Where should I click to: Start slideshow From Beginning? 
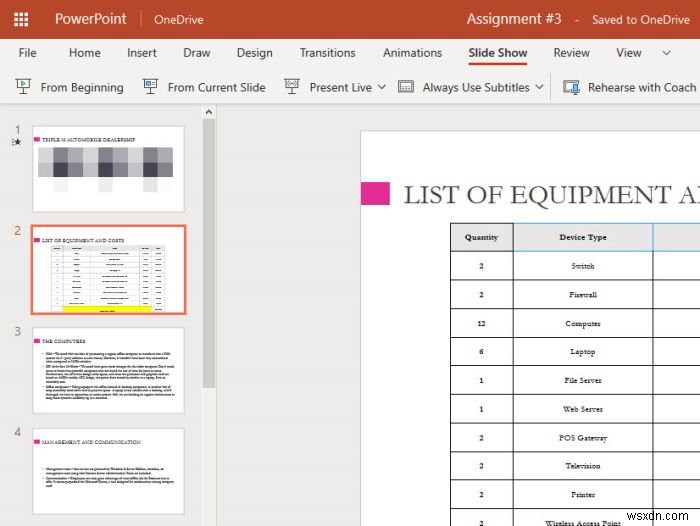click(x=82, y=88)
